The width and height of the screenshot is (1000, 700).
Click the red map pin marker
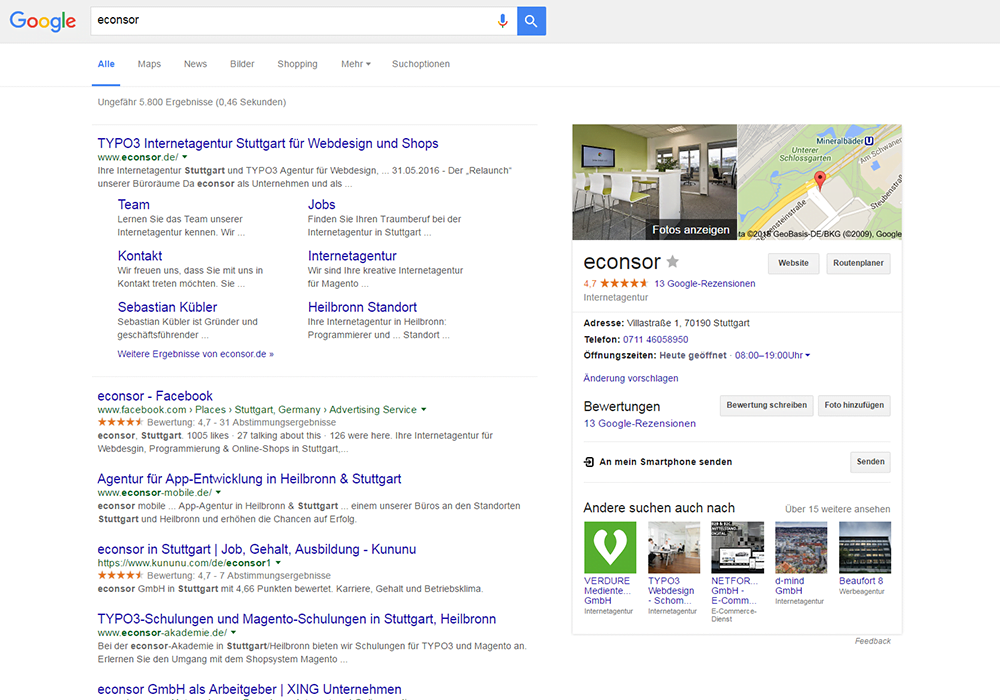[820, 180]
